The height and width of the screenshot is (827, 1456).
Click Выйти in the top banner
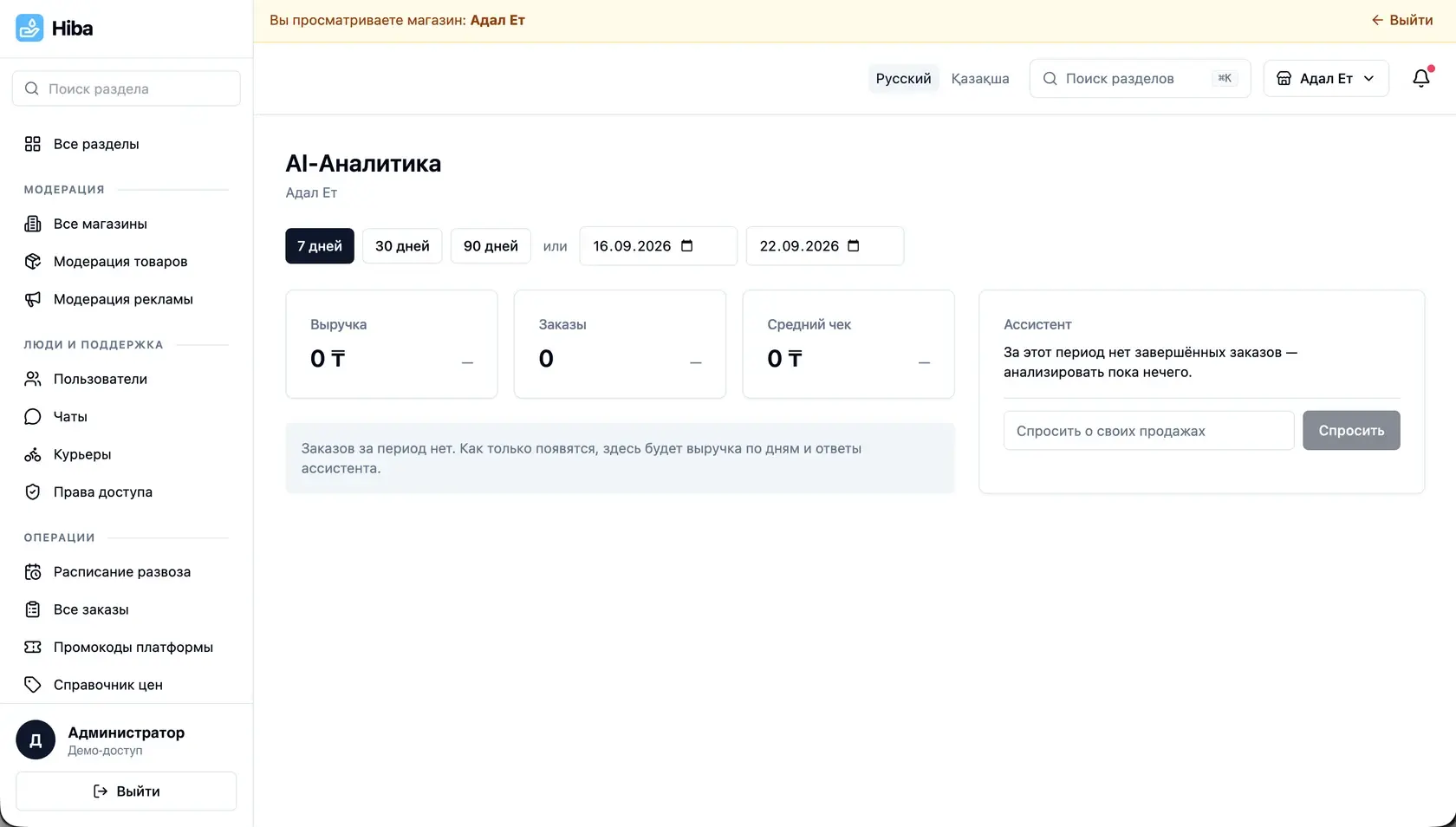(x=1401, y=20)
